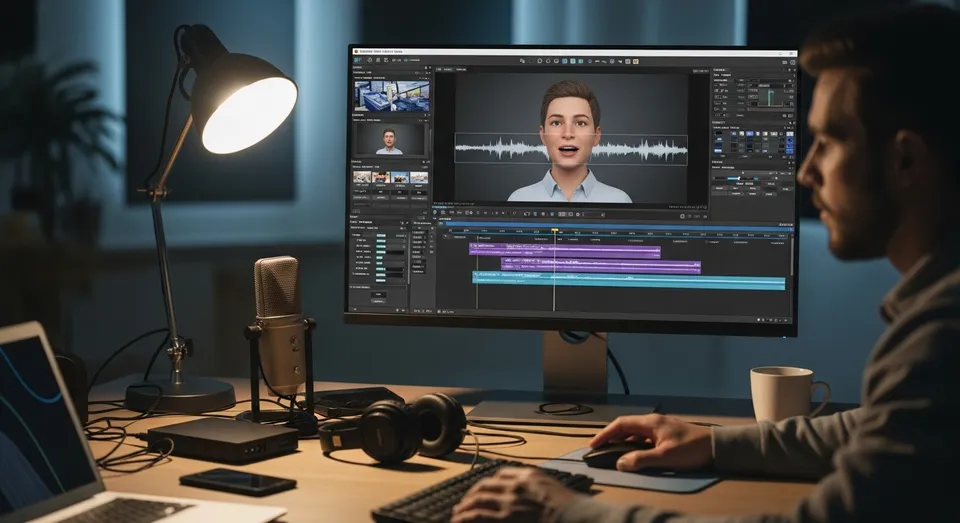This screenshot has height=523, width=960.
Task: Select the upper purple clip on the timeline
Action: 564,250
